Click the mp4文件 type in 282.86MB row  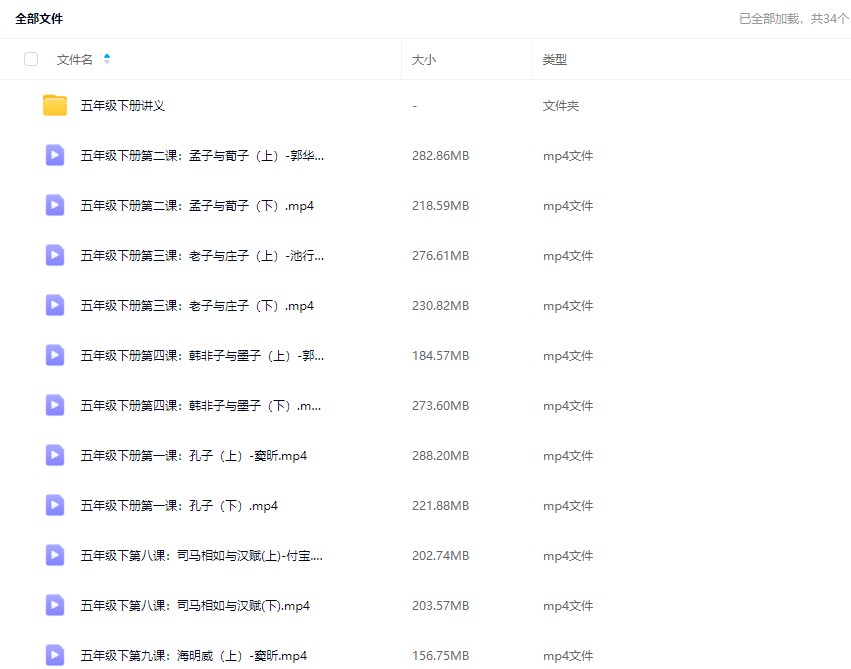click(x=568, y=156)
